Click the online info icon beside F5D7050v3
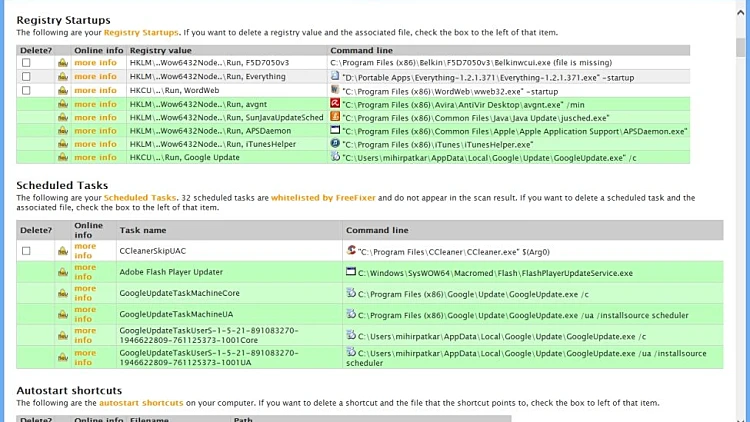 pos(63,62)
